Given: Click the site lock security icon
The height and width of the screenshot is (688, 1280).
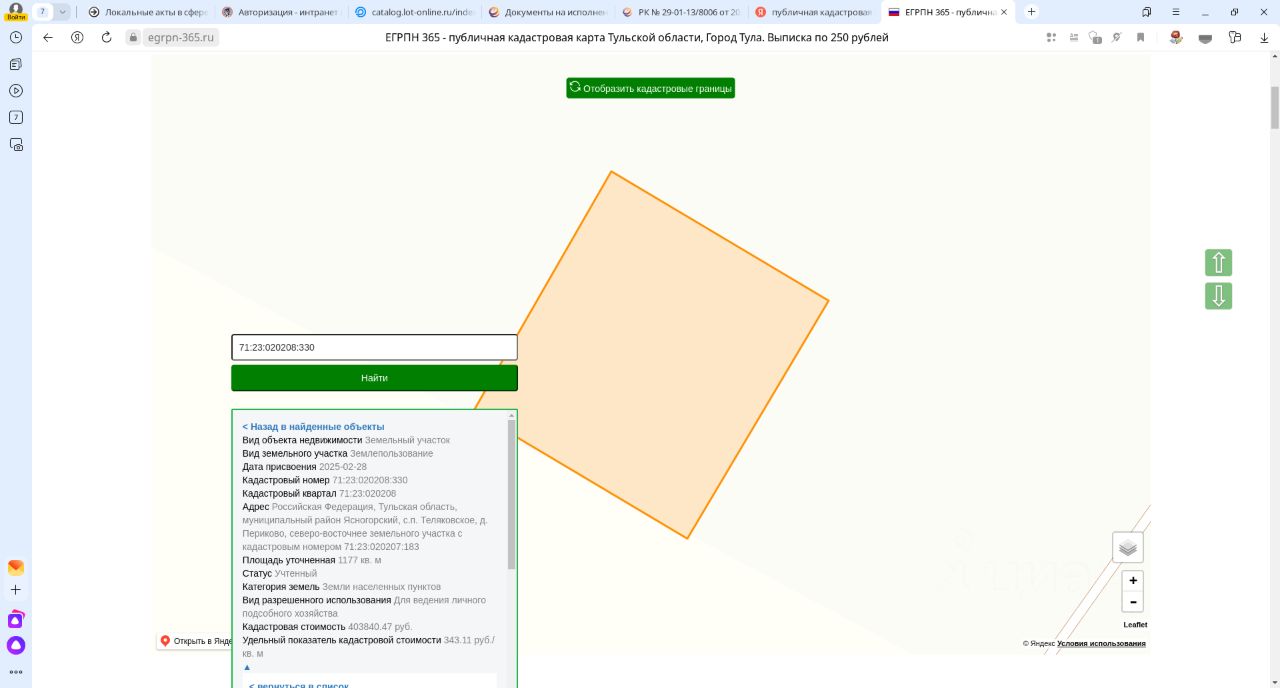Looking at the screenshot, I should pyautogui.click(x=133, y=37).
